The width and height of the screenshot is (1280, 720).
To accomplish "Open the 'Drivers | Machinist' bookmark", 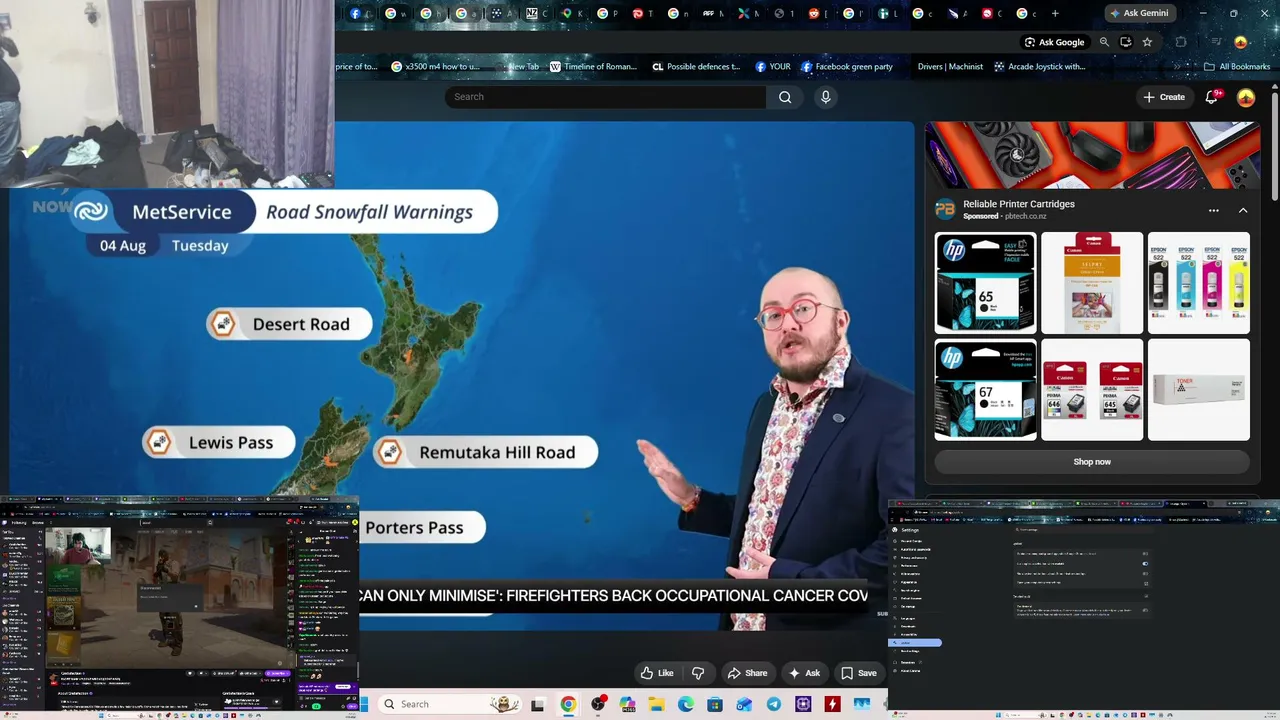I will click(950, 67).
